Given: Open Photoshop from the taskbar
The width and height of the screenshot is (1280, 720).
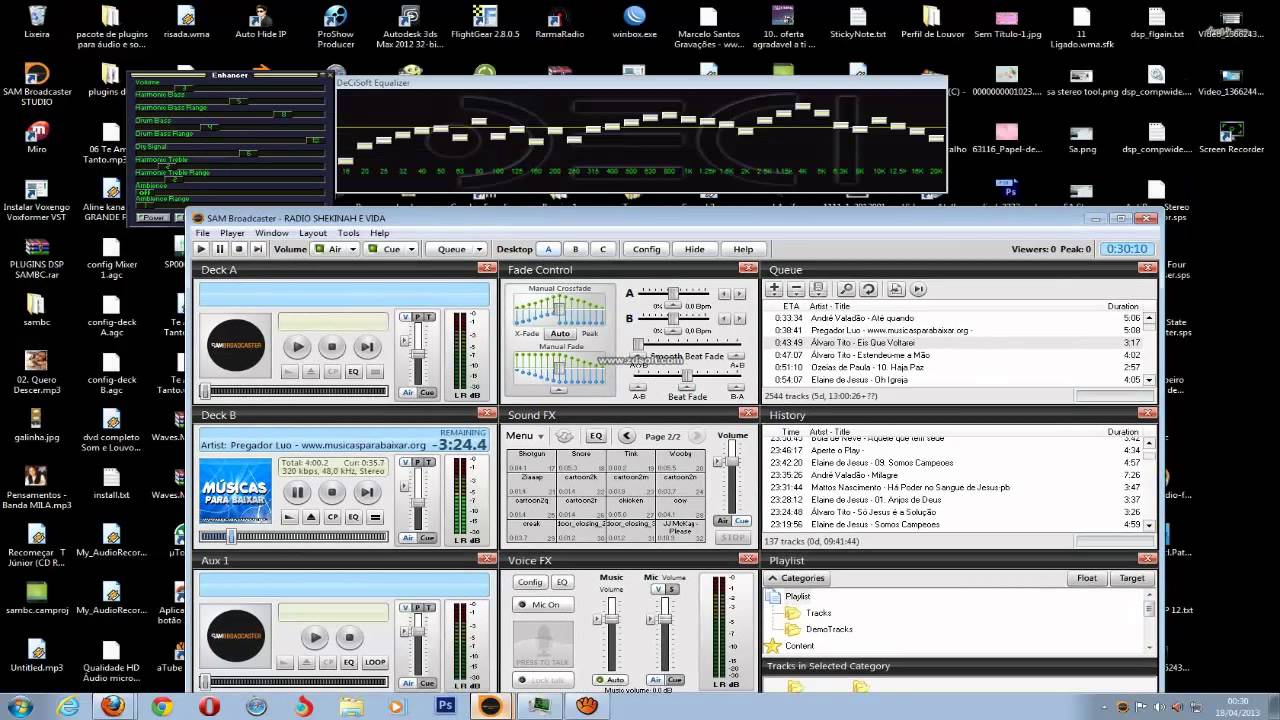Looking at the screenshot, I should pos(446,705).
